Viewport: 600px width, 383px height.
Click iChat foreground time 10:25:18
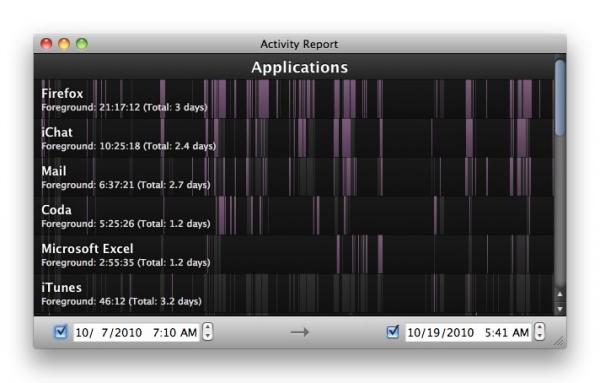tap(120, 146)
